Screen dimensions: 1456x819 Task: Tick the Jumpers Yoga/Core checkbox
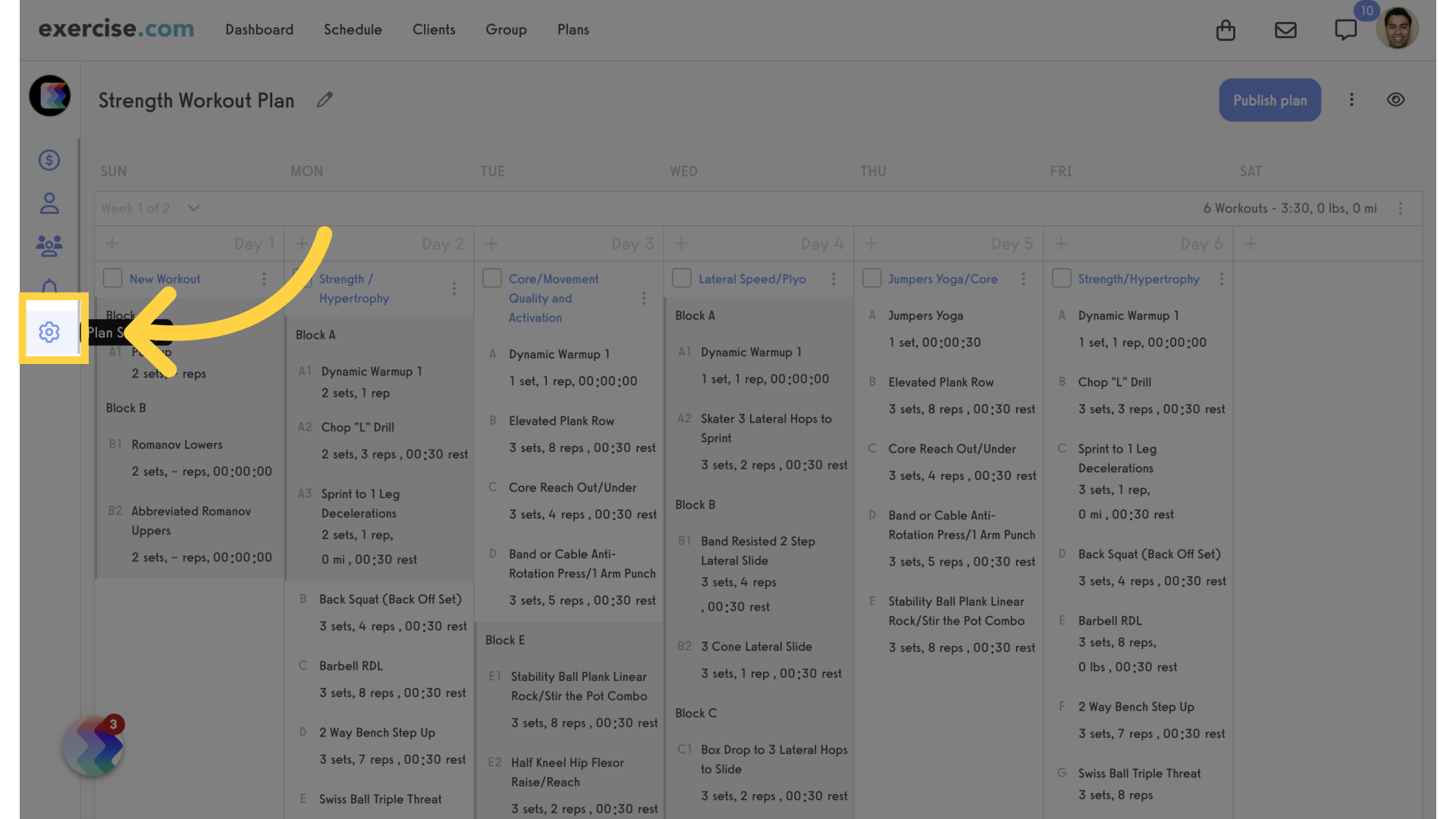[x=871, y=278]
